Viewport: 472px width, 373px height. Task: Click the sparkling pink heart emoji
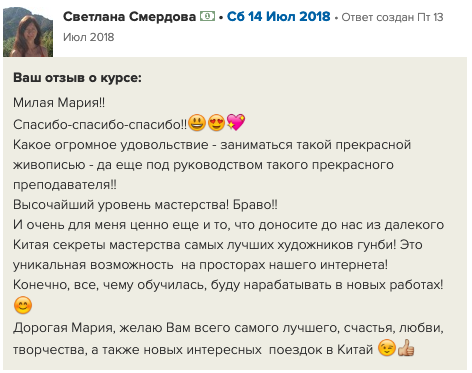236,122
